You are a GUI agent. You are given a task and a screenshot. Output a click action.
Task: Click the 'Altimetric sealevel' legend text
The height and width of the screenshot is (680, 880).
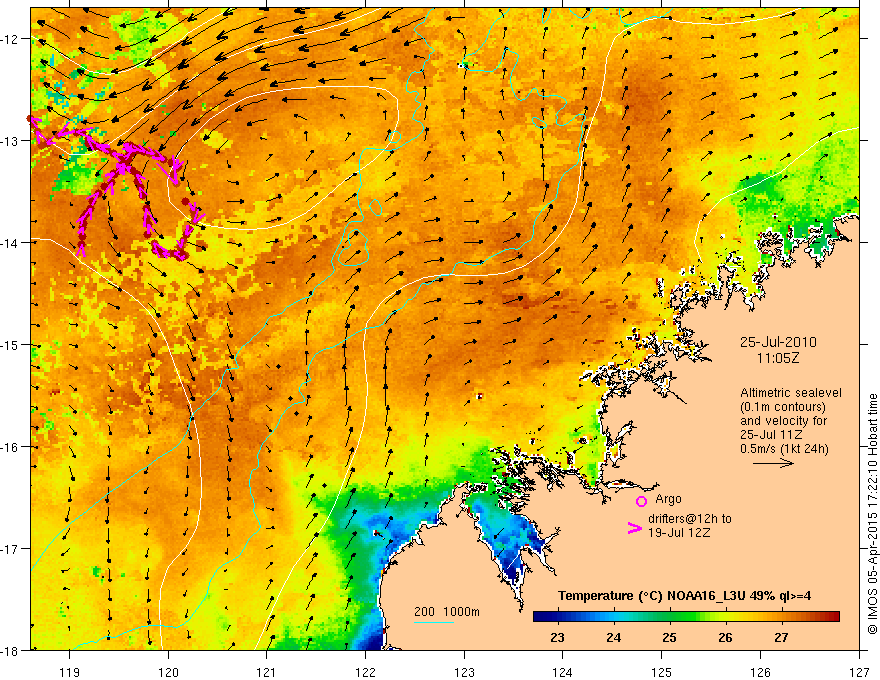coord(790,393)
